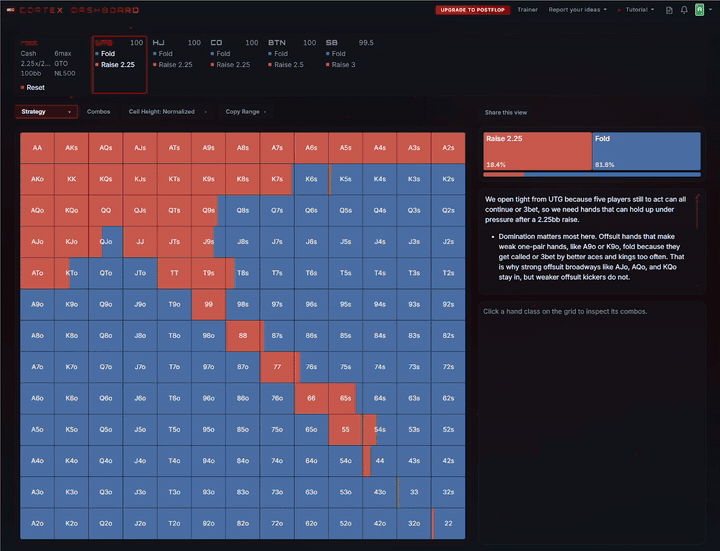Select the A2s hand cell
This screenshot has width=720, height=551.
click(448, 148)
